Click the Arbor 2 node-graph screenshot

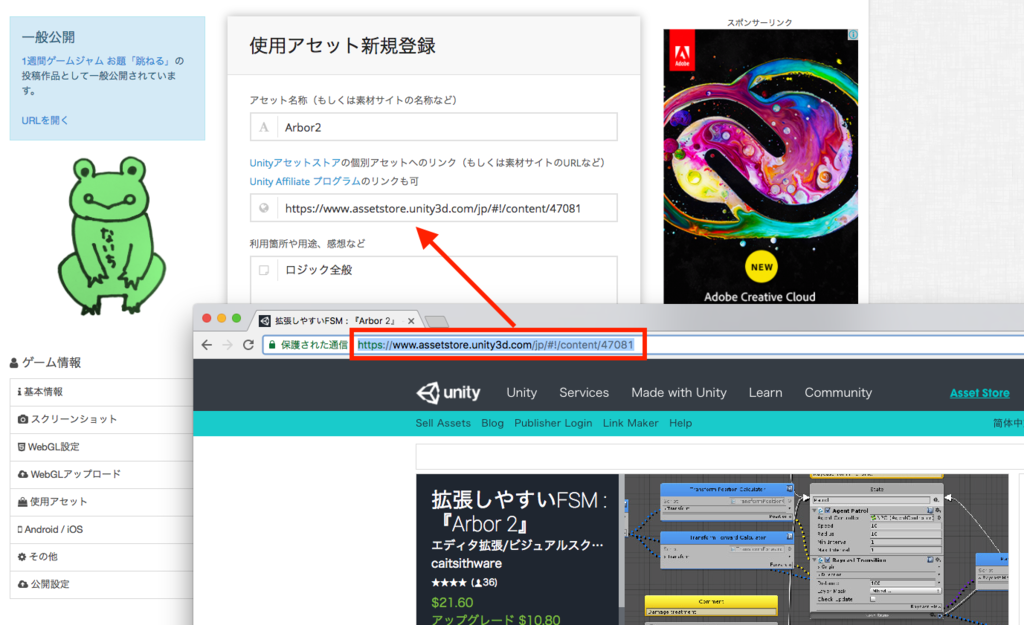[x=816, y=549]
